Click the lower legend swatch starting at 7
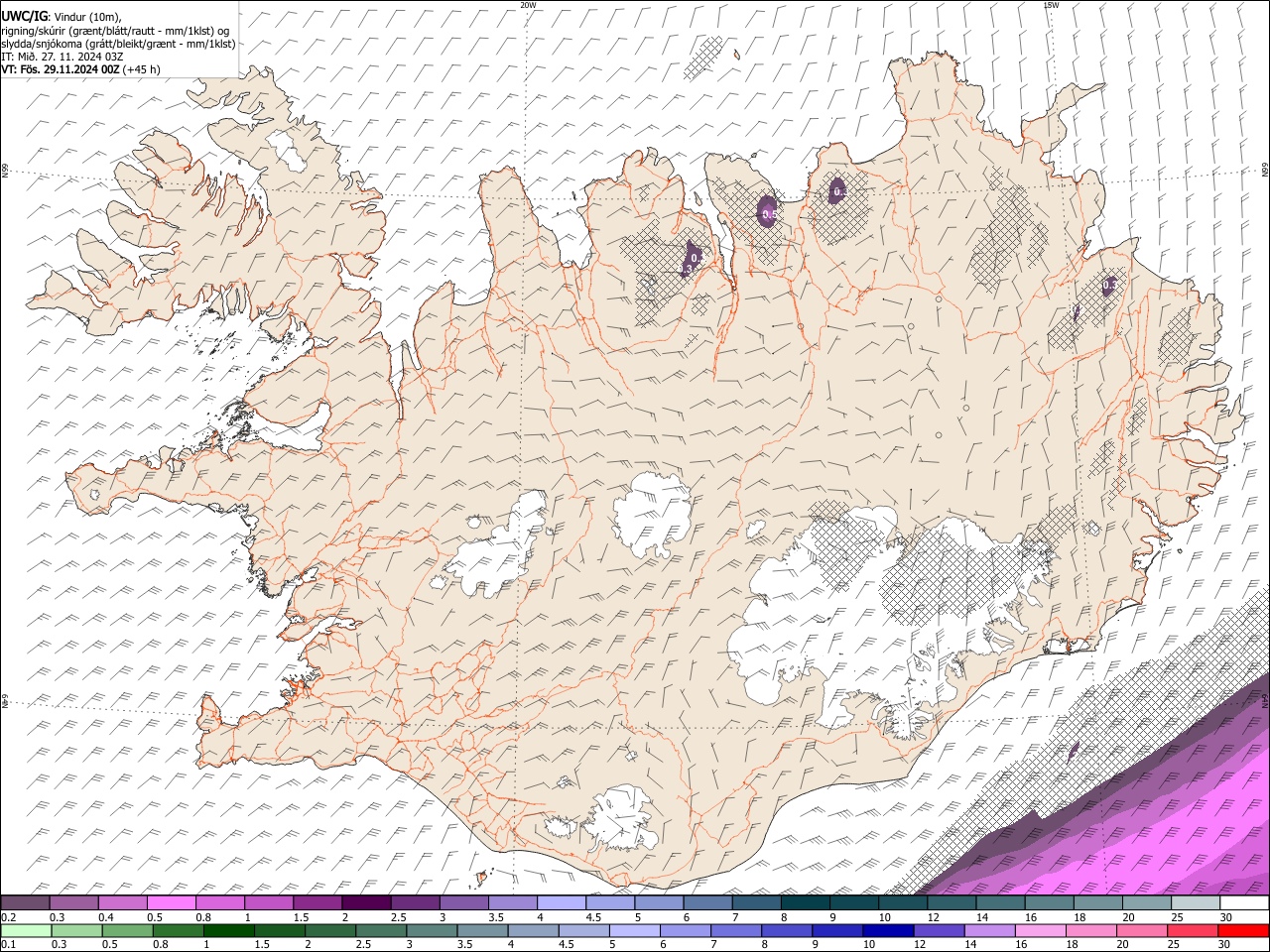 tap(736, 930)
